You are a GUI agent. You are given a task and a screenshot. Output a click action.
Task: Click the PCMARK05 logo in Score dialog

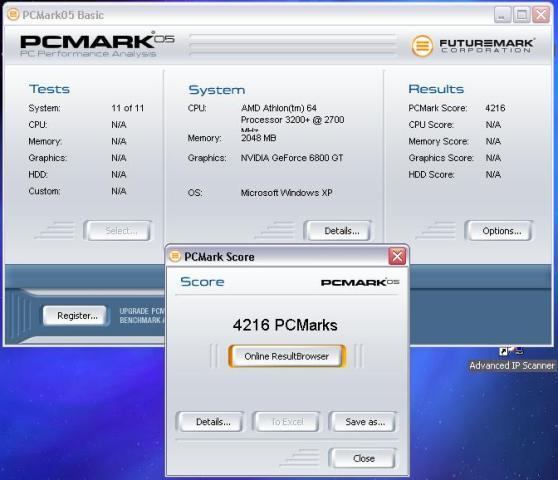tap(360, 282)
